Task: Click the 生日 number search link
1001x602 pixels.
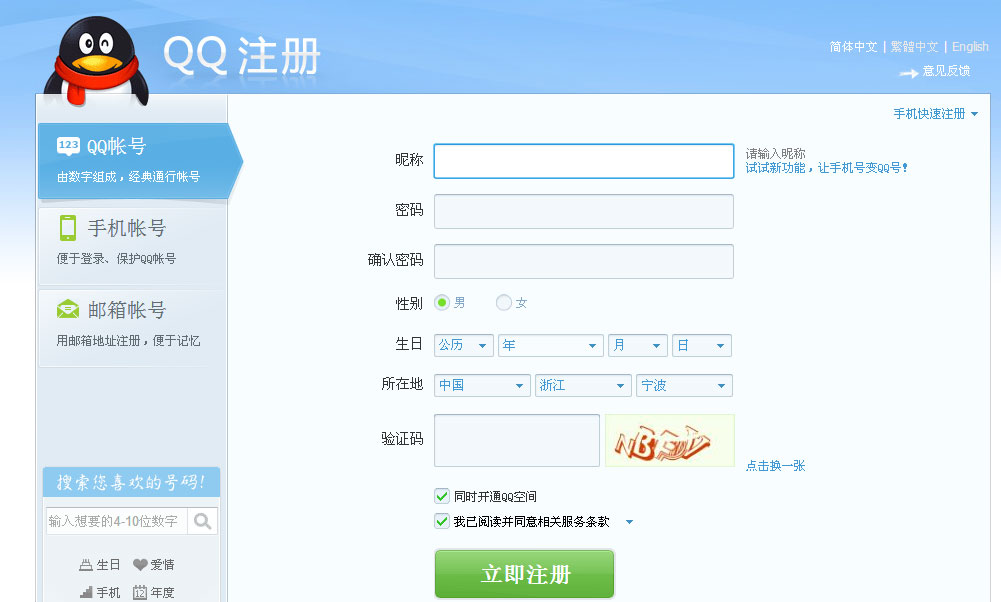Action: 108,565
